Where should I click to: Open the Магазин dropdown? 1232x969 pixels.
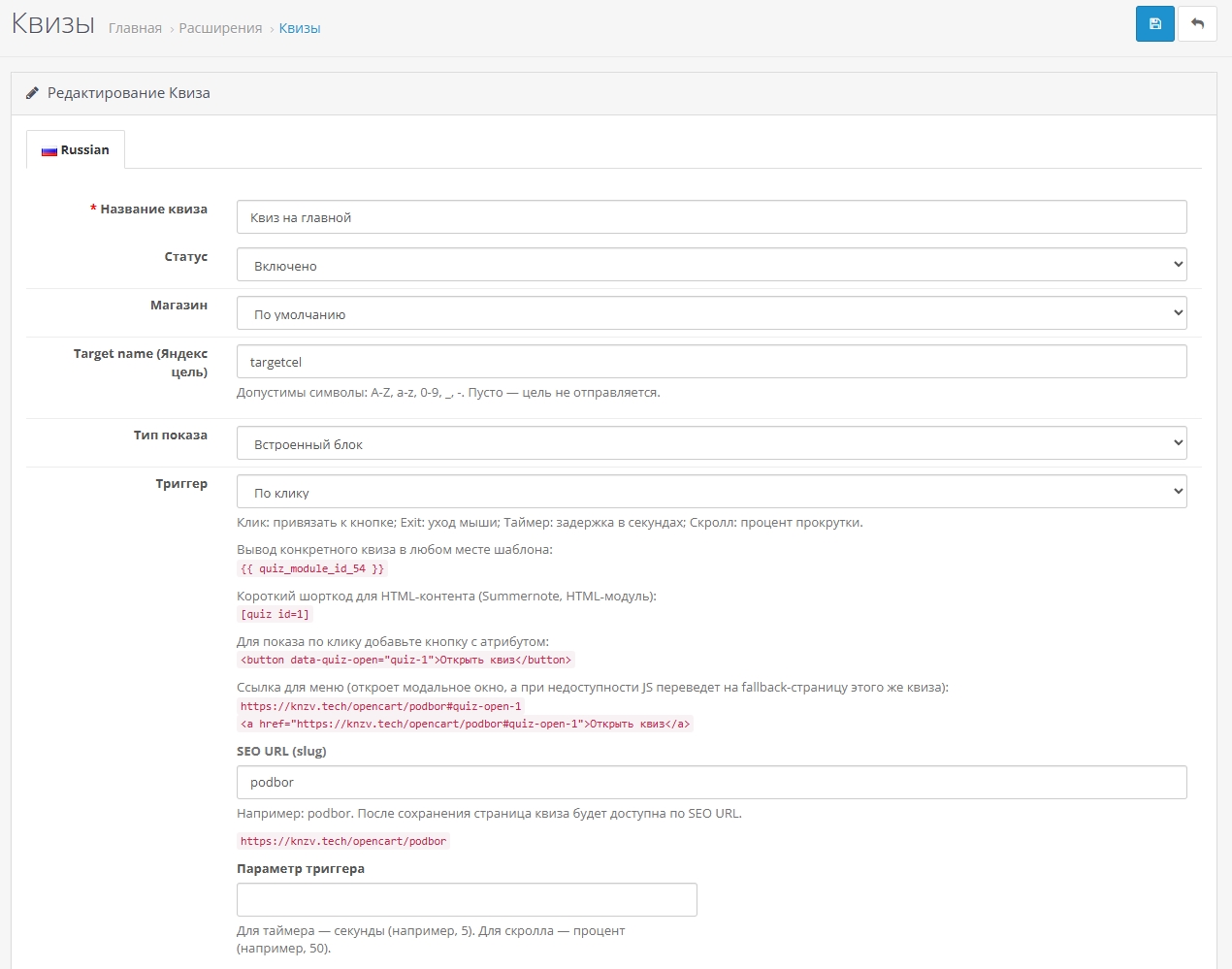tap(711, 313)
